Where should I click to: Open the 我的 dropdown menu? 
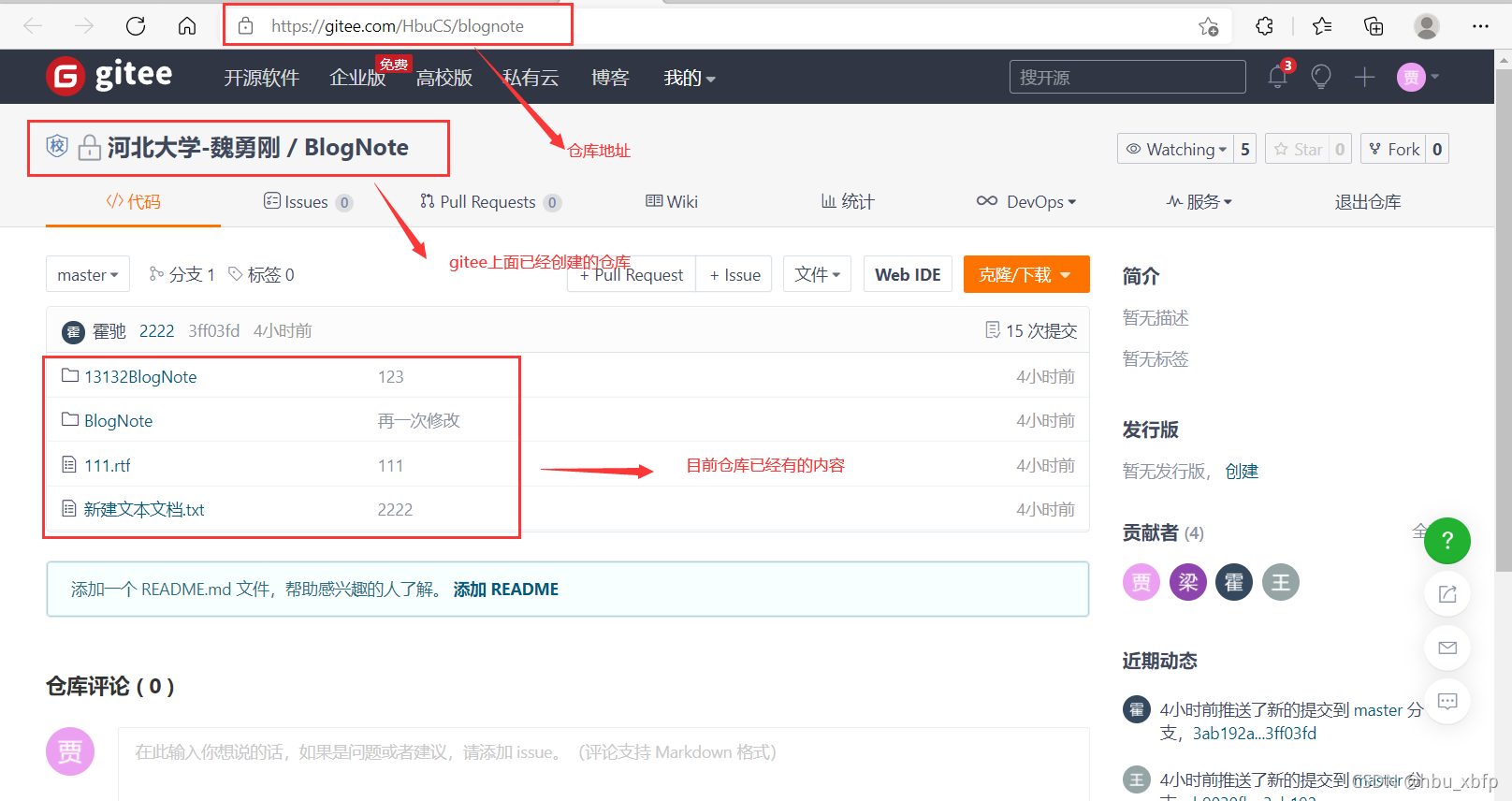tap(690, 78)
